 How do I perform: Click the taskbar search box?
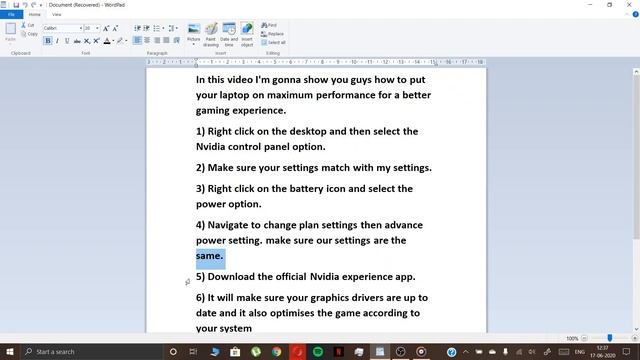pyautogui.click(x=91, y=351)
